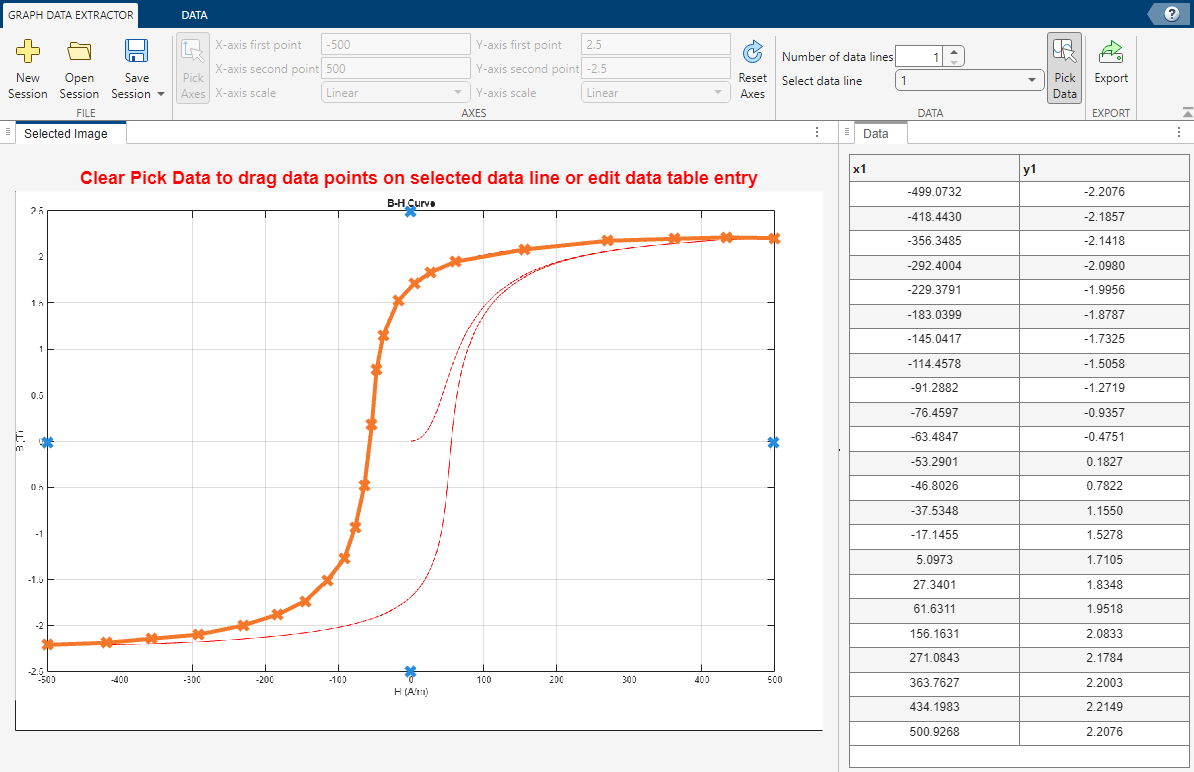Save the current session
The width and height of the screenshot is (1194, 772).
coord(136,60)
